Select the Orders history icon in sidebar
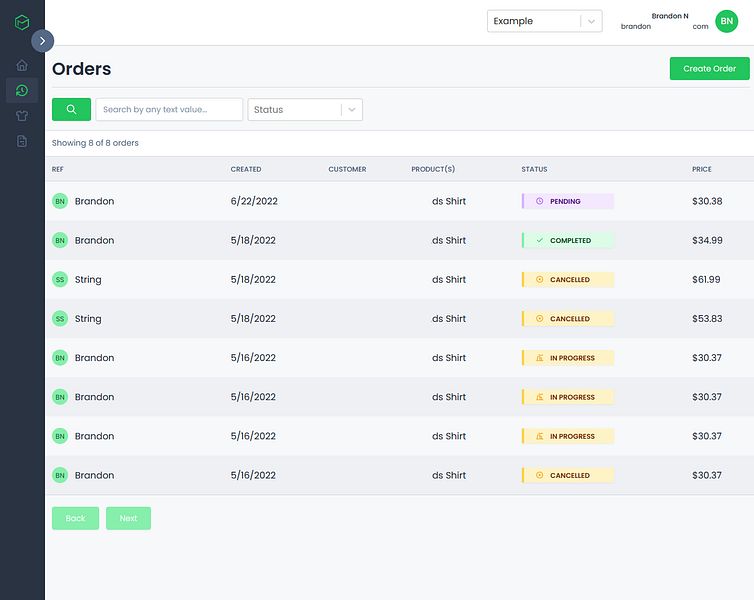The image size is (754, 600). coord(22,90)
